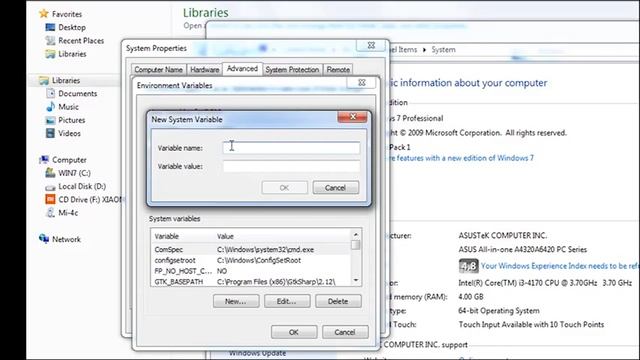Select Libraries icon under Favorites

50,54
